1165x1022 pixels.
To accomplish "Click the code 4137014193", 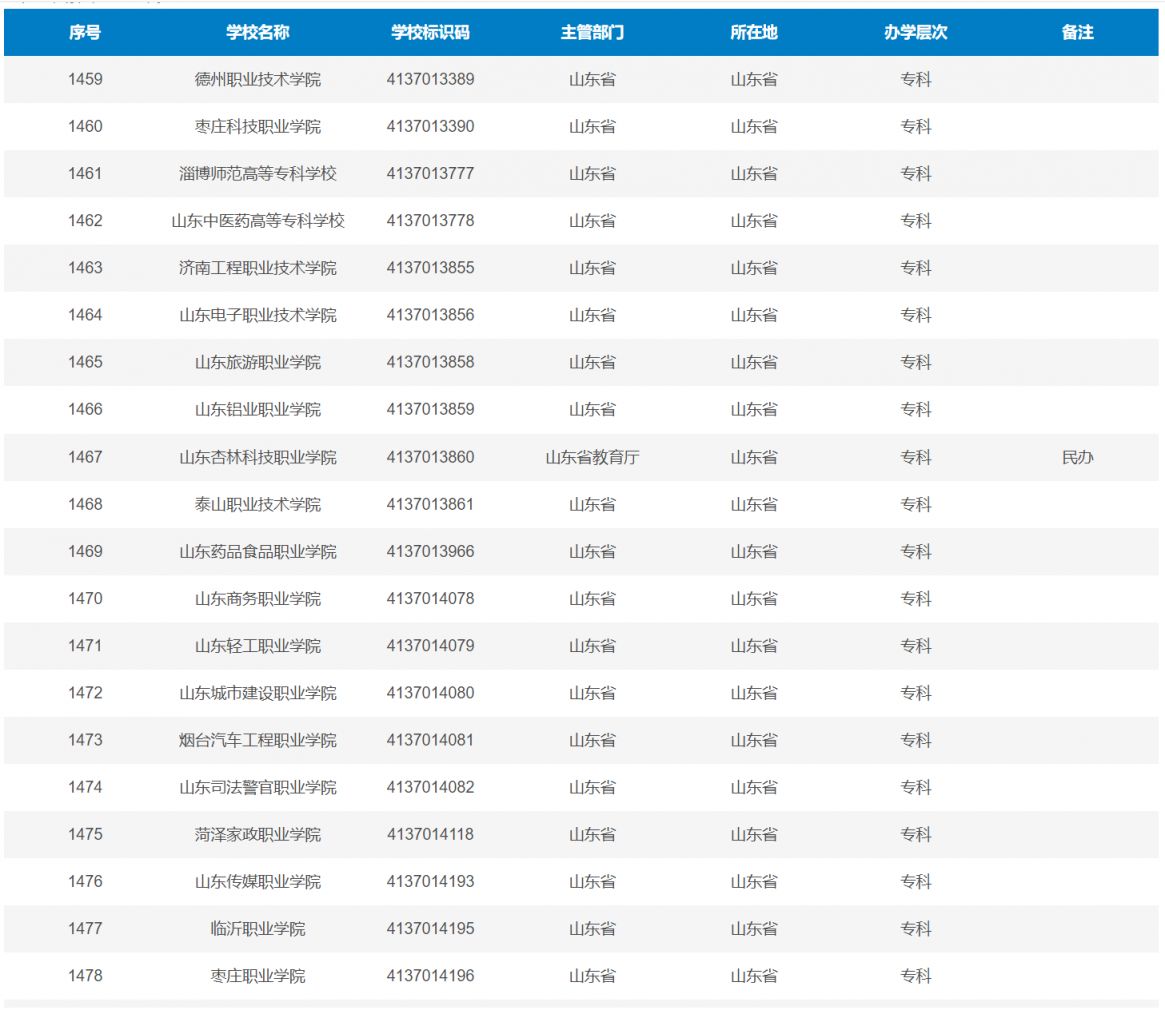I will [430, 882].
